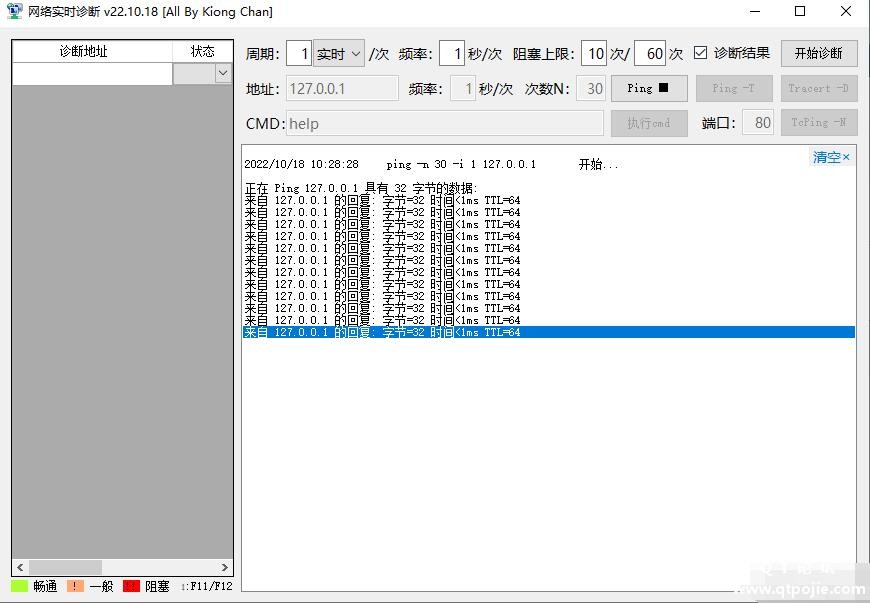
Task: Click the top 频率 seconds input field
Action: pyautogui.click(x=452, y=54)
